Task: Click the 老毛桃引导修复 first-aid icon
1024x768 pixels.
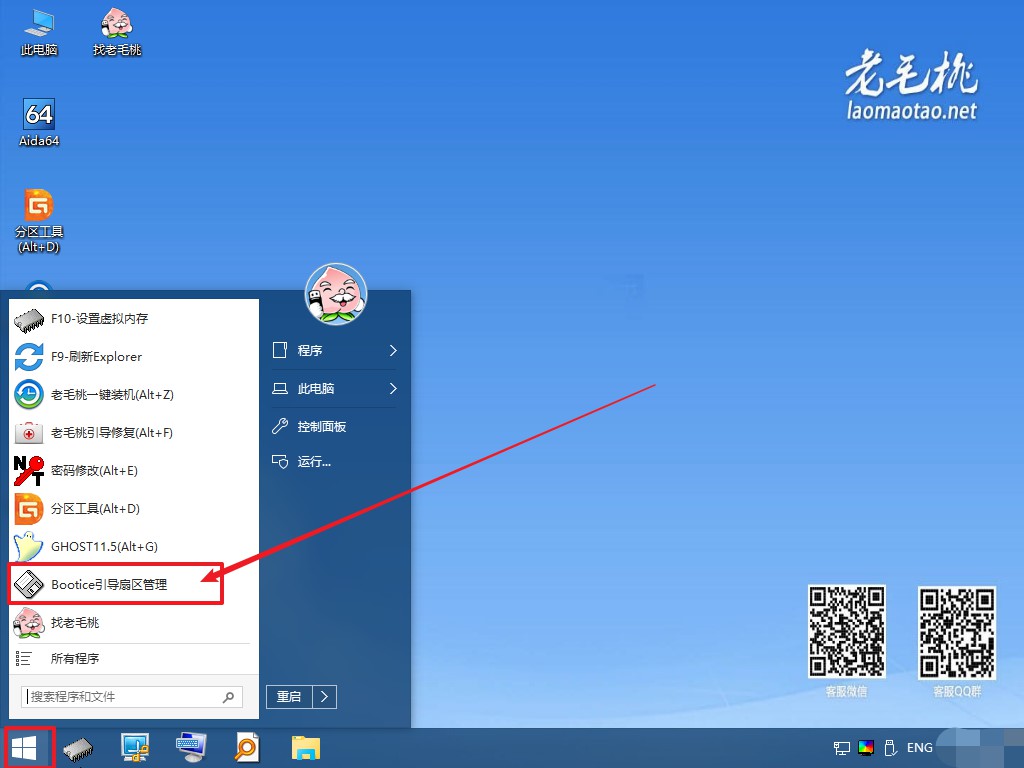Action: coord(29,432)
